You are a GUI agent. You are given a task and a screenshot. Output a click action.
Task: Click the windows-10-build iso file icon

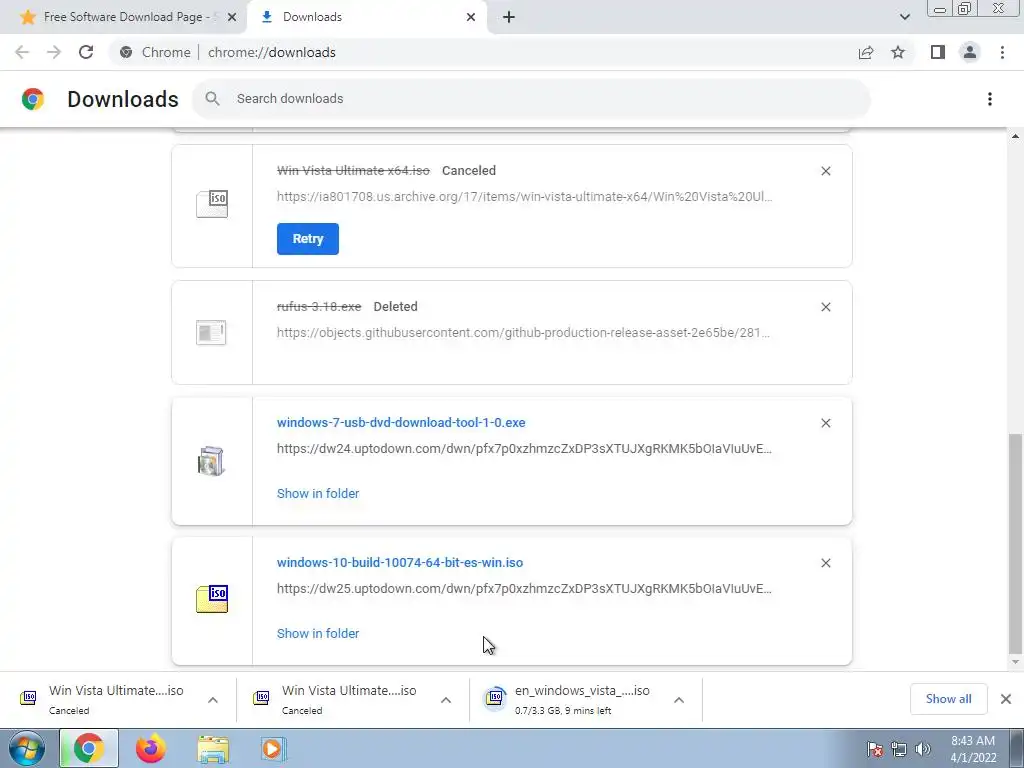coord(212,599)
